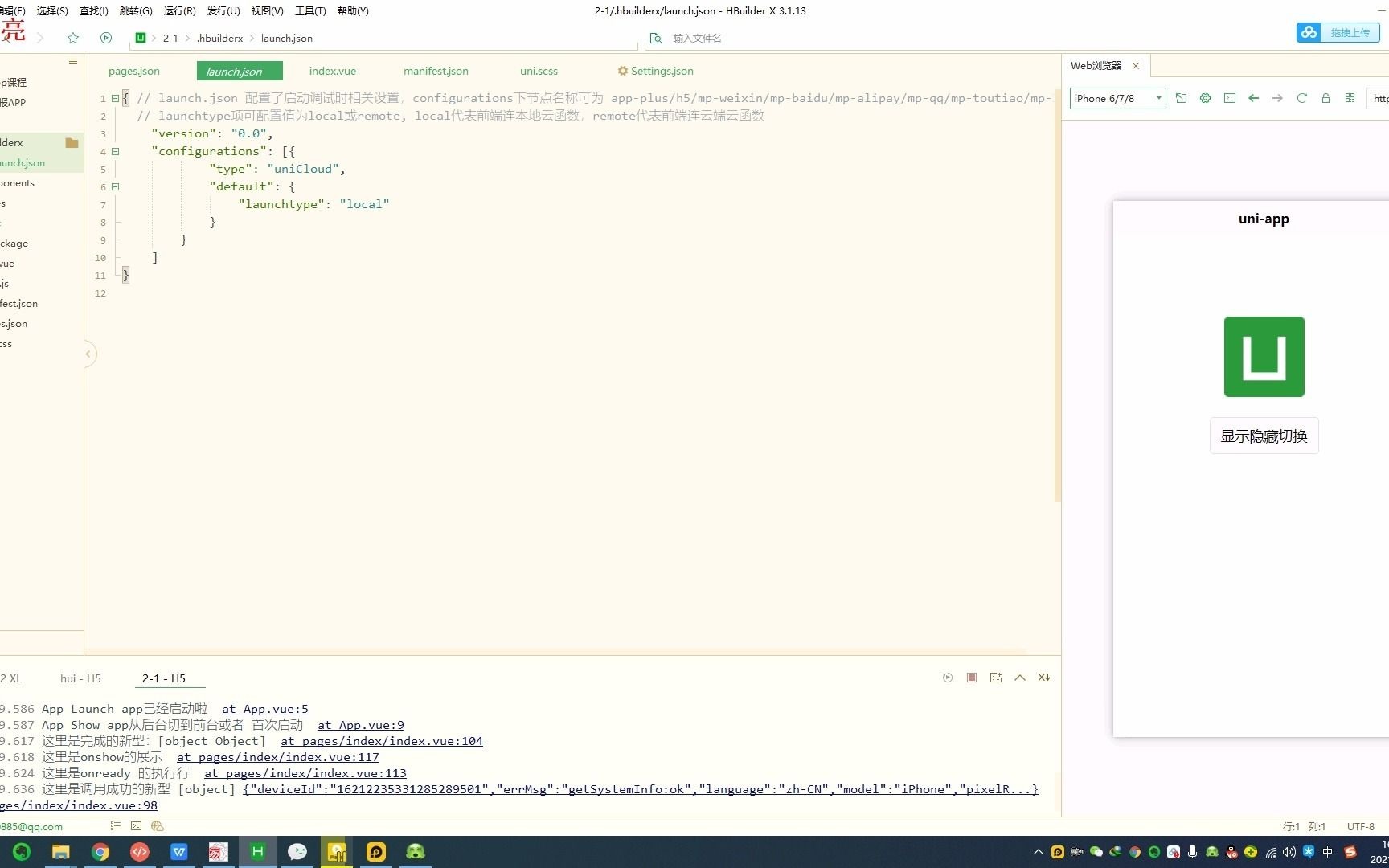
Task: Open the 运行(R) menu
Action: [x=179, y=10]
